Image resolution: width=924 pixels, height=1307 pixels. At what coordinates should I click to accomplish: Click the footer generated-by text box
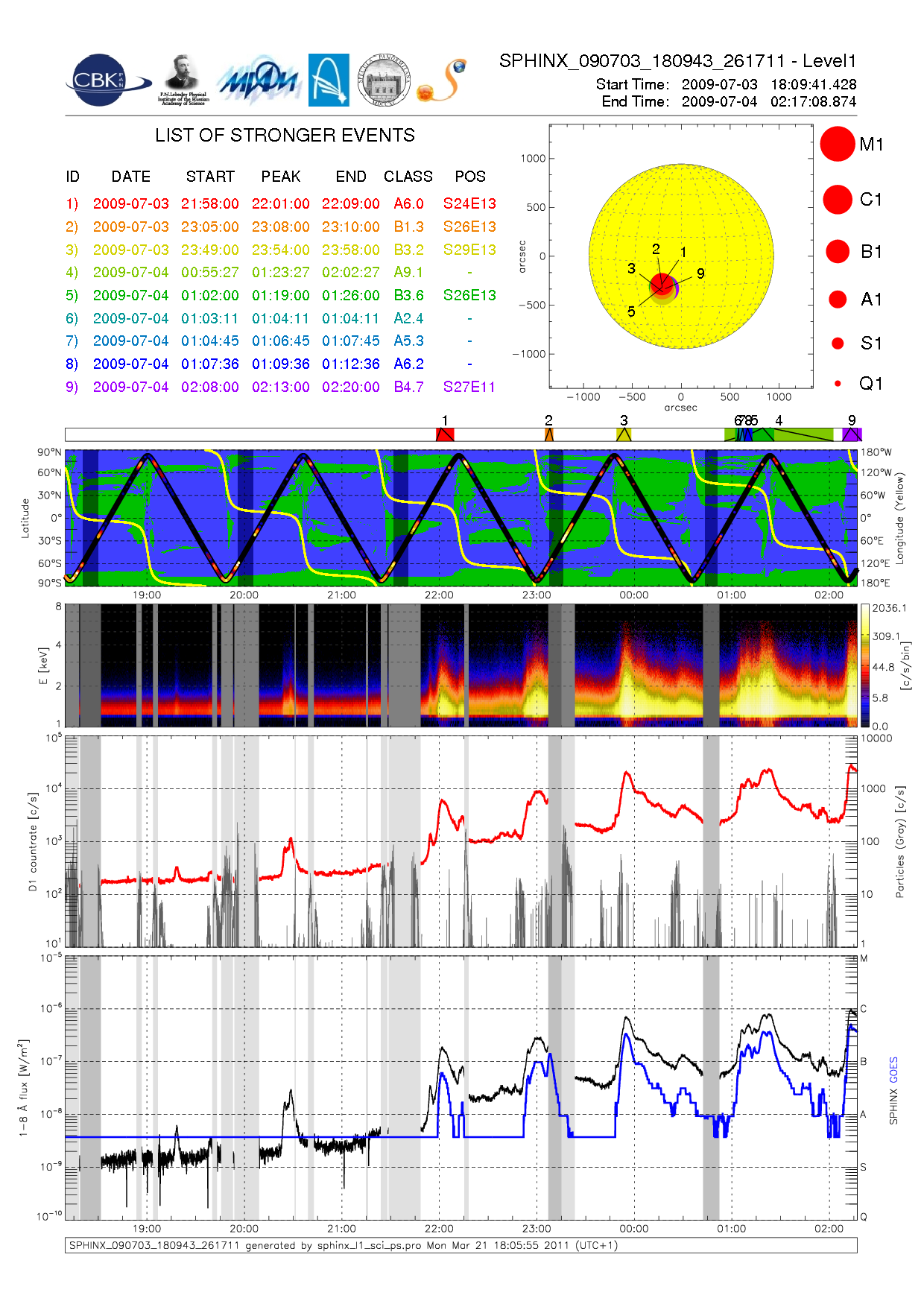click(x=461, y=1245)
